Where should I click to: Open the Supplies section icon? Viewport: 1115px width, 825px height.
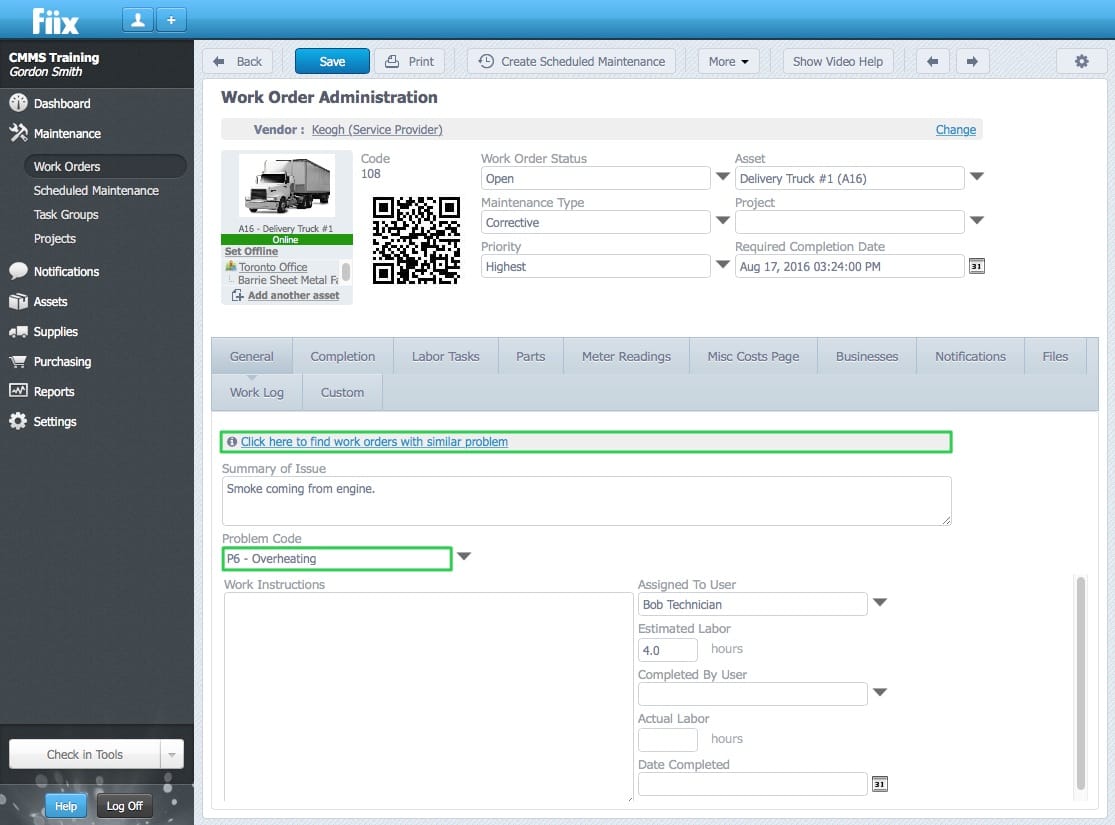click(20, 331)
